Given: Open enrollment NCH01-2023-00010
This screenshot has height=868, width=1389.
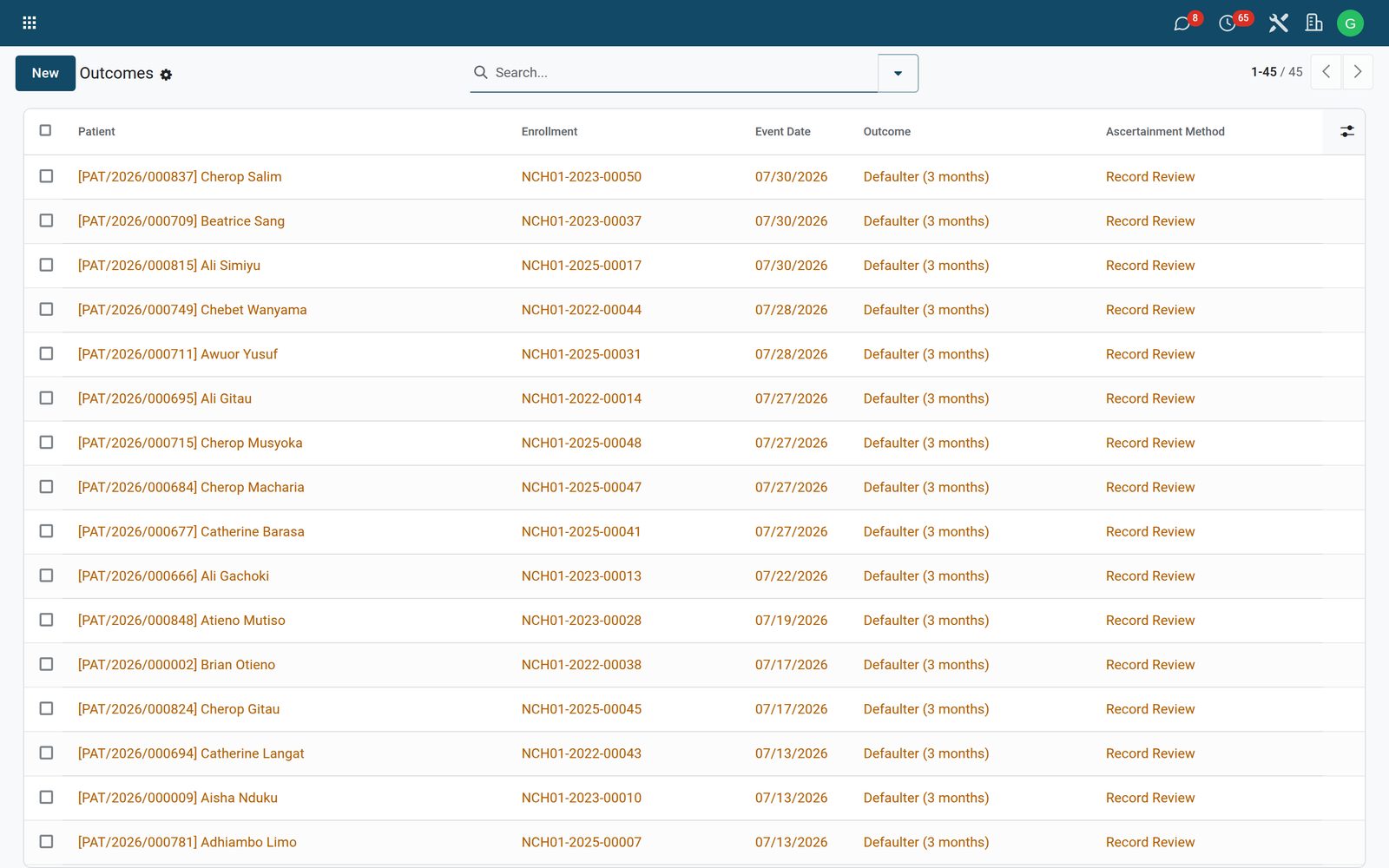Looking at the screenshot, I should coord(581,798).
